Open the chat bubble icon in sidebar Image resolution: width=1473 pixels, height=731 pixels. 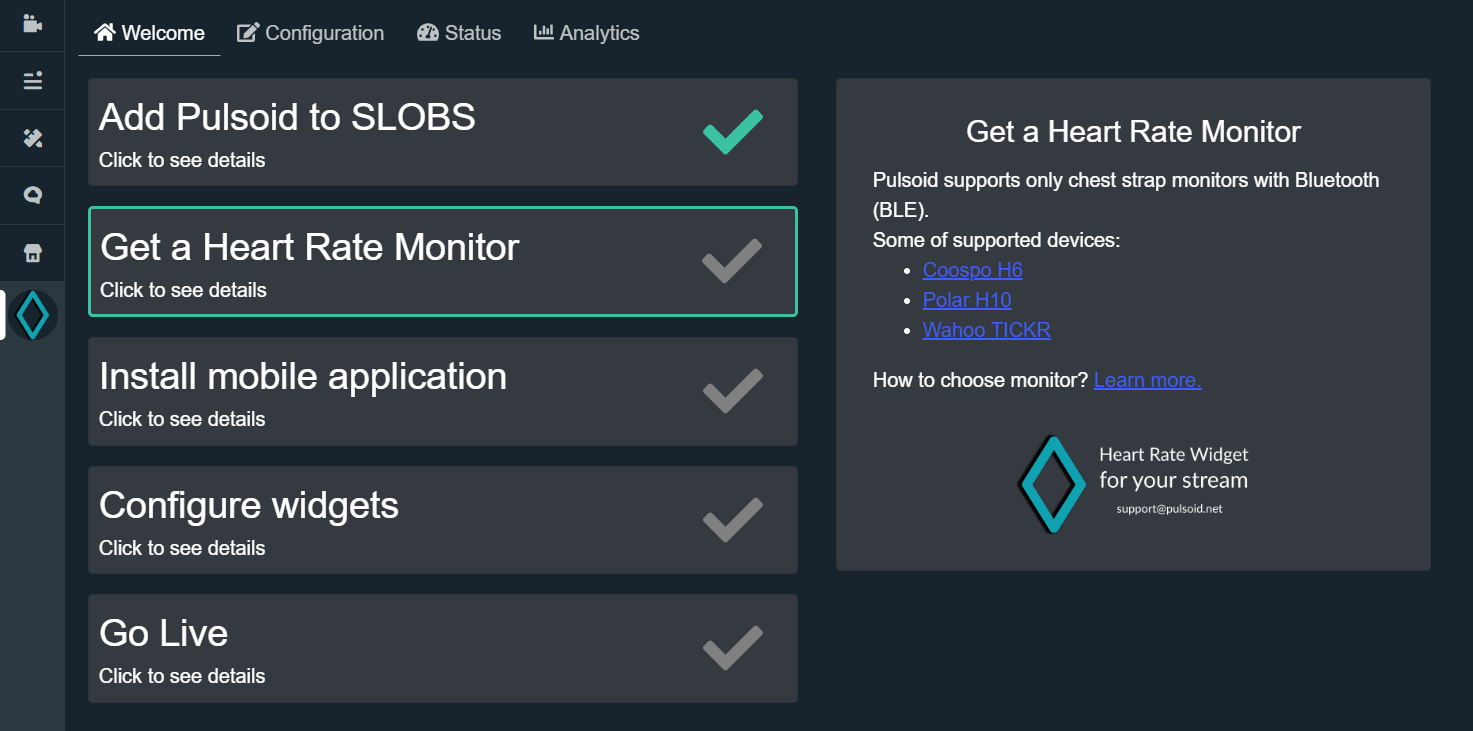[32, 195]
